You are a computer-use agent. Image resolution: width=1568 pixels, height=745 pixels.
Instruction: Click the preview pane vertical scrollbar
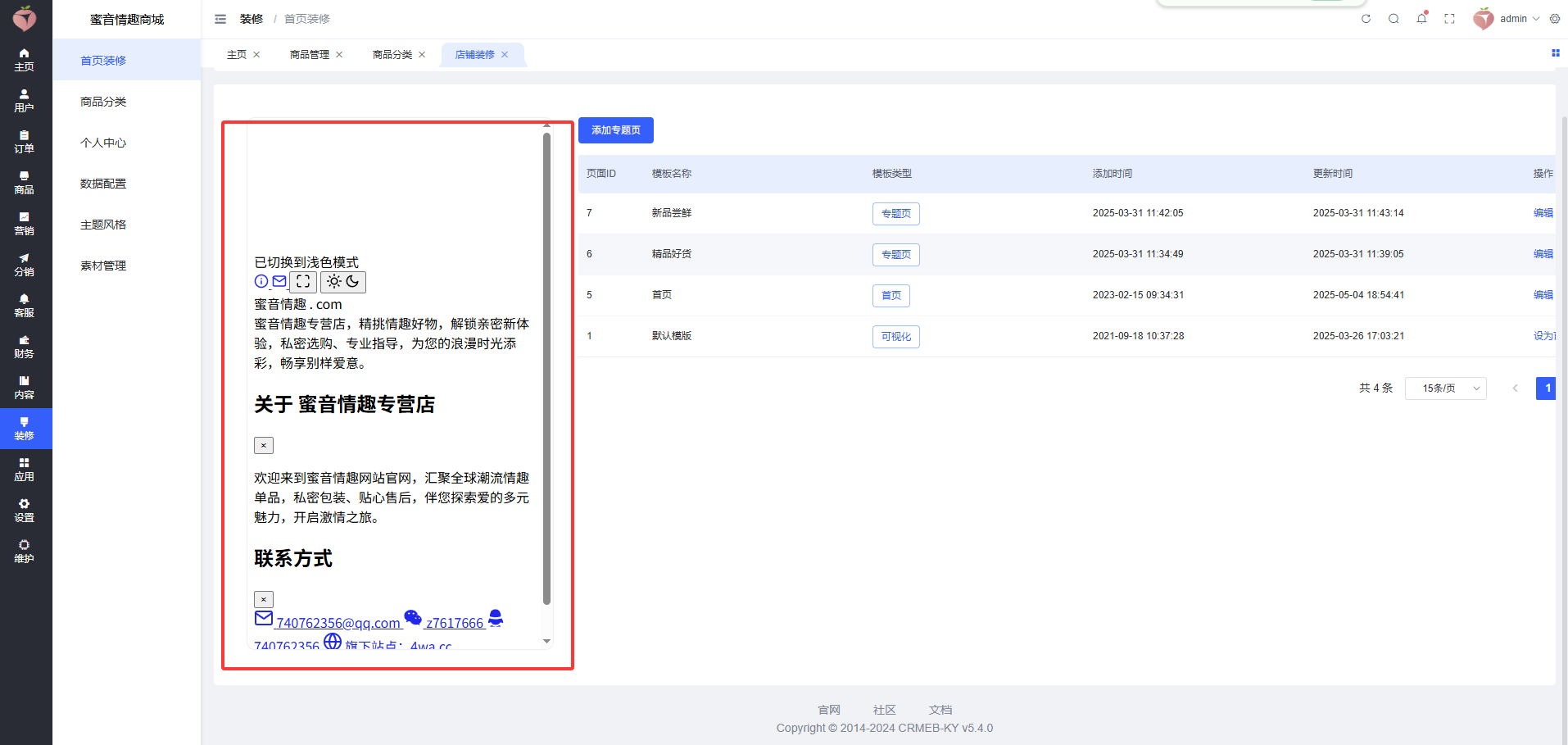(546, 369)
